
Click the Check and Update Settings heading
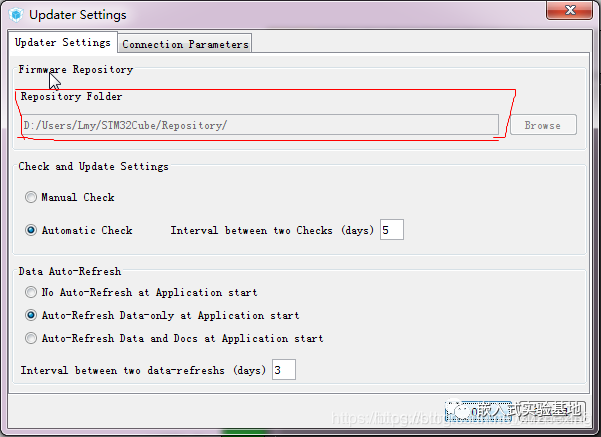coord(93,166)
